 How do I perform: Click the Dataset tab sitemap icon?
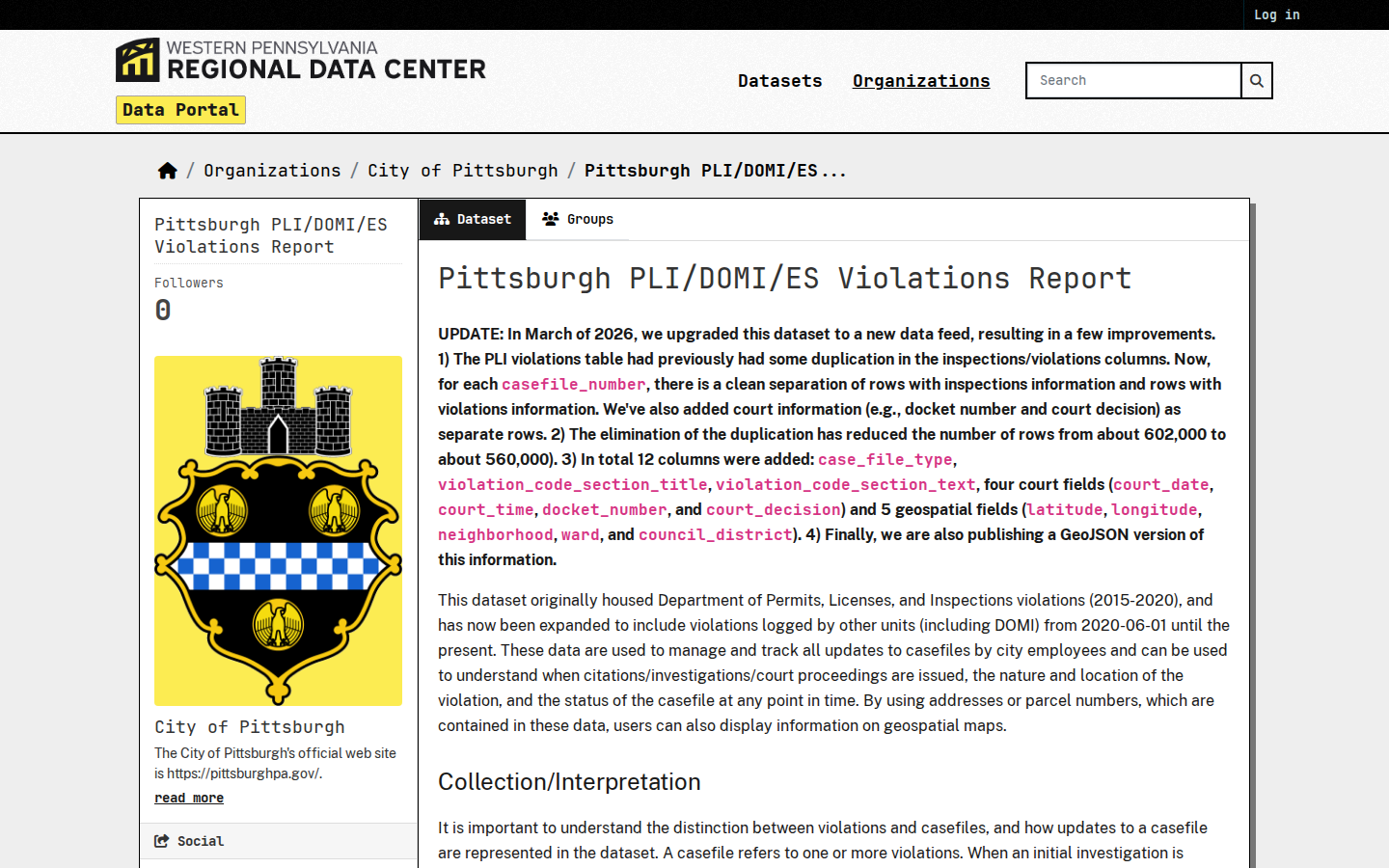[442, 220]
